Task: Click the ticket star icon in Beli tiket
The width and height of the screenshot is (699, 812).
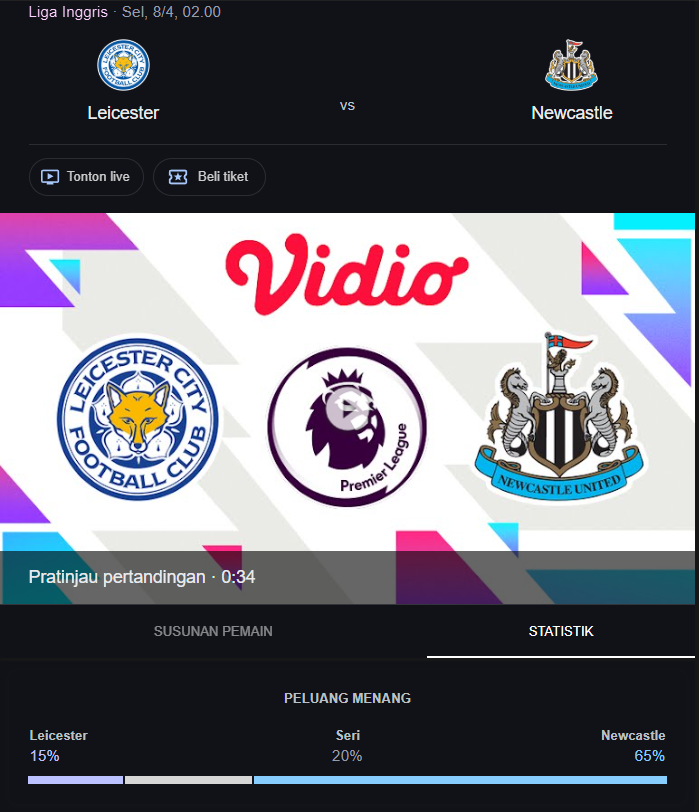Action: pos(178,177)
